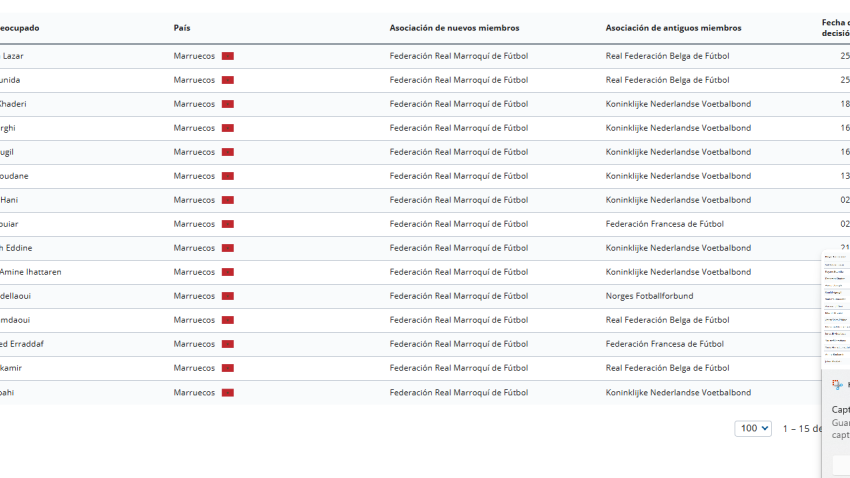Click the first Real Federación Belga de Fútbol cell
Viewport: 850px width, 478px height.
(667, 56)
